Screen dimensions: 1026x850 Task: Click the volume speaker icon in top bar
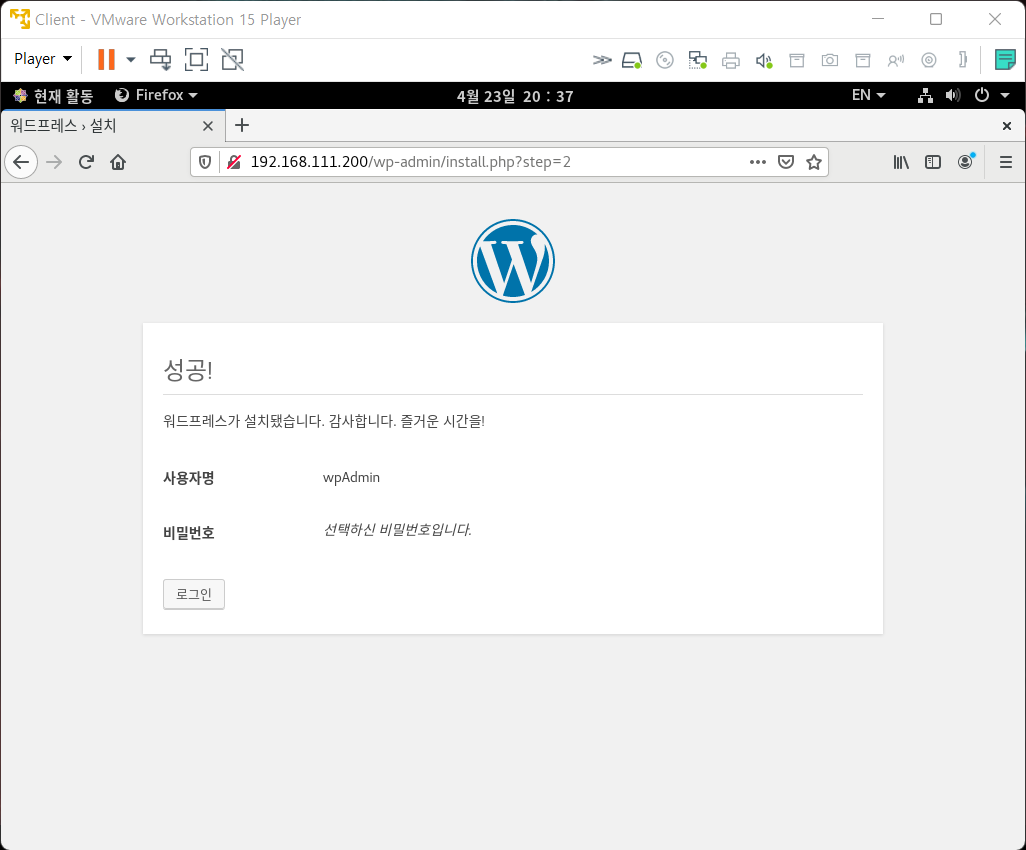[953, 96]
